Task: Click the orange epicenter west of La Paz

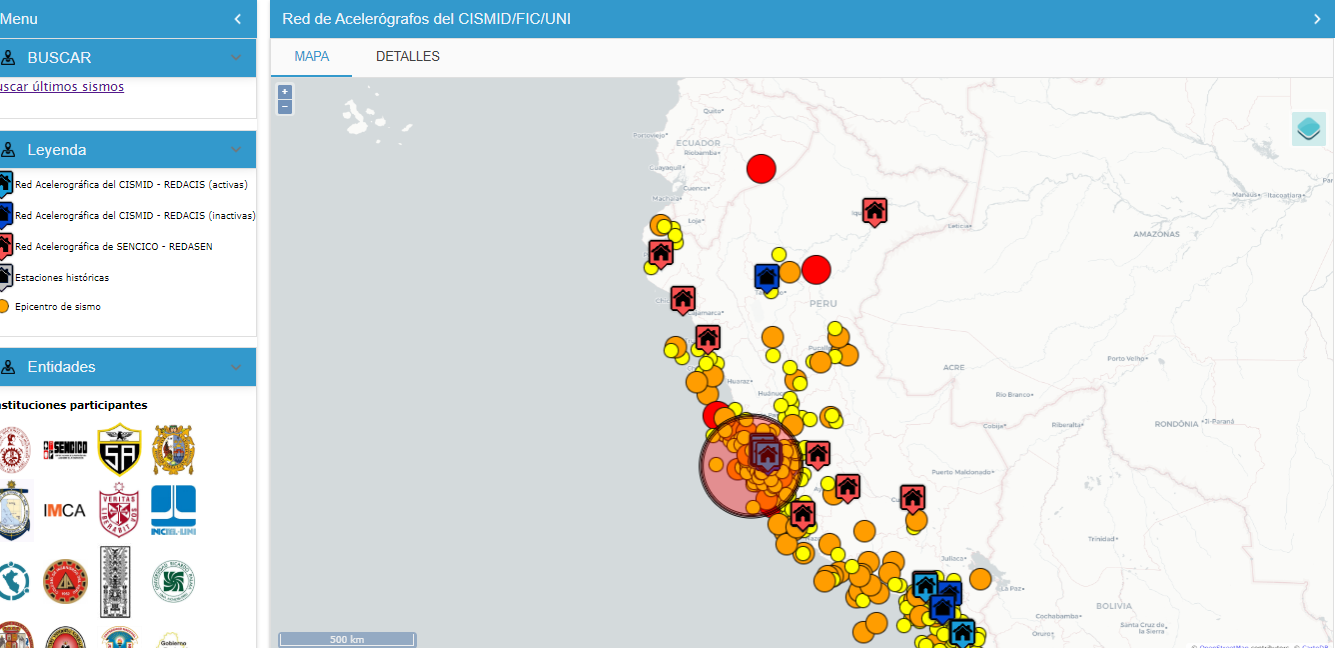Action: [980, 578]
